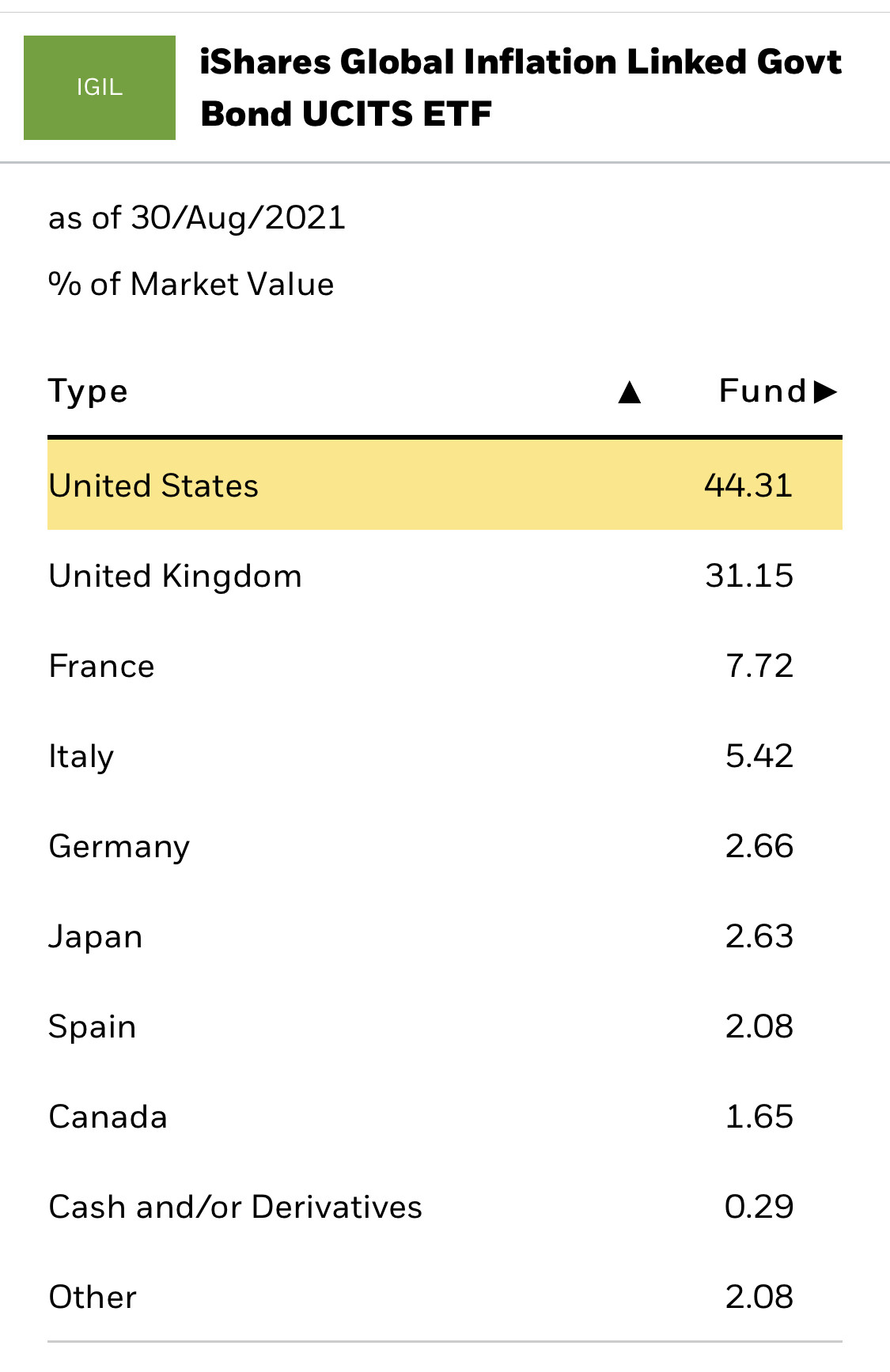Click the Fund column header
The image size is (890, 1372).
[x=762, y=391]
